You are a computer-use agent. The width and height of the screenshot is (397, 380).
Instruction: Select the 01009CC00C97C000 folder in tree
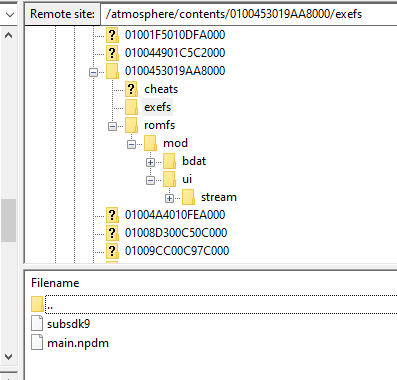177,251
